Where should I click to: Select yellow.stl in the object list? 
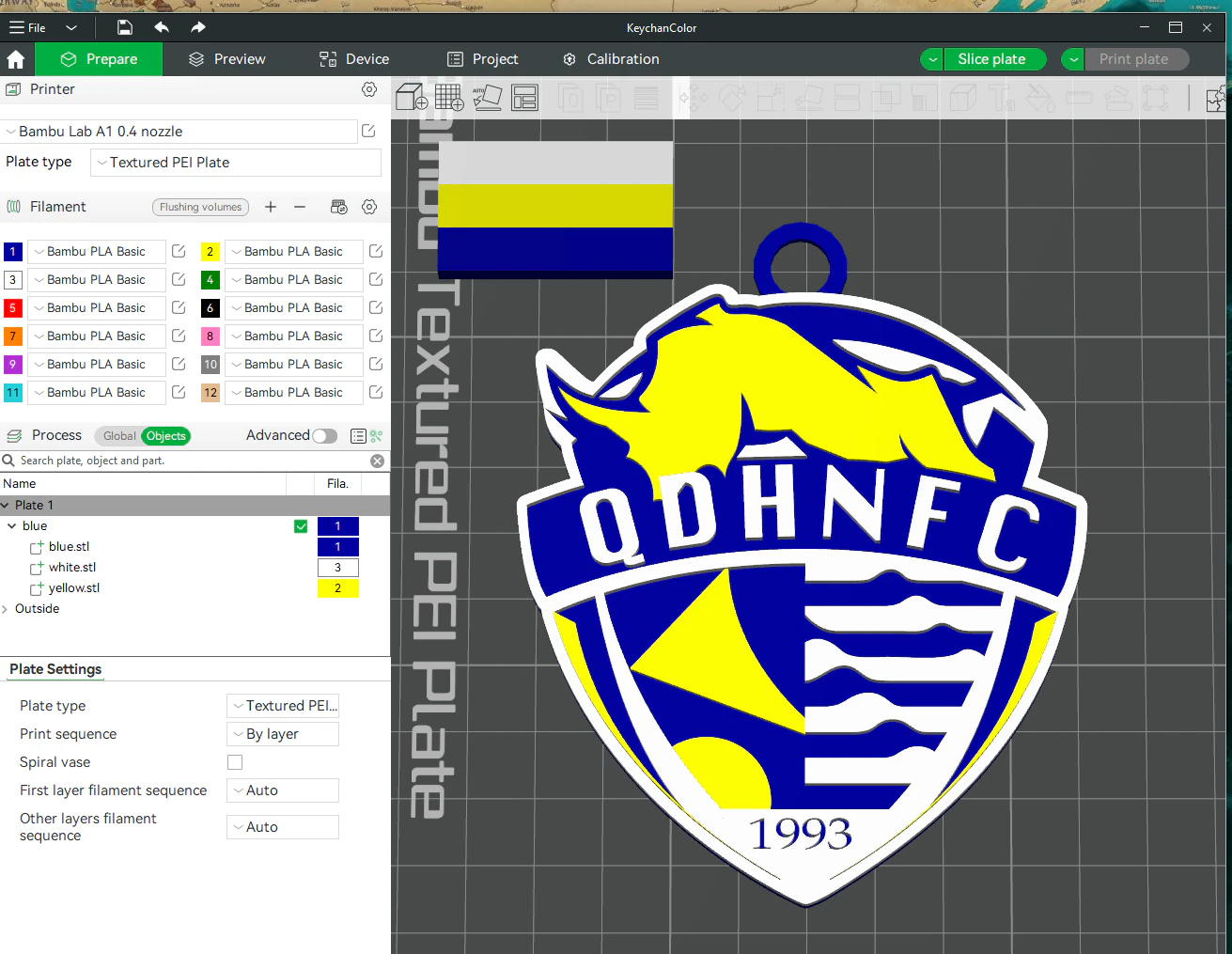pyautogui.click(x=74, y=588)
